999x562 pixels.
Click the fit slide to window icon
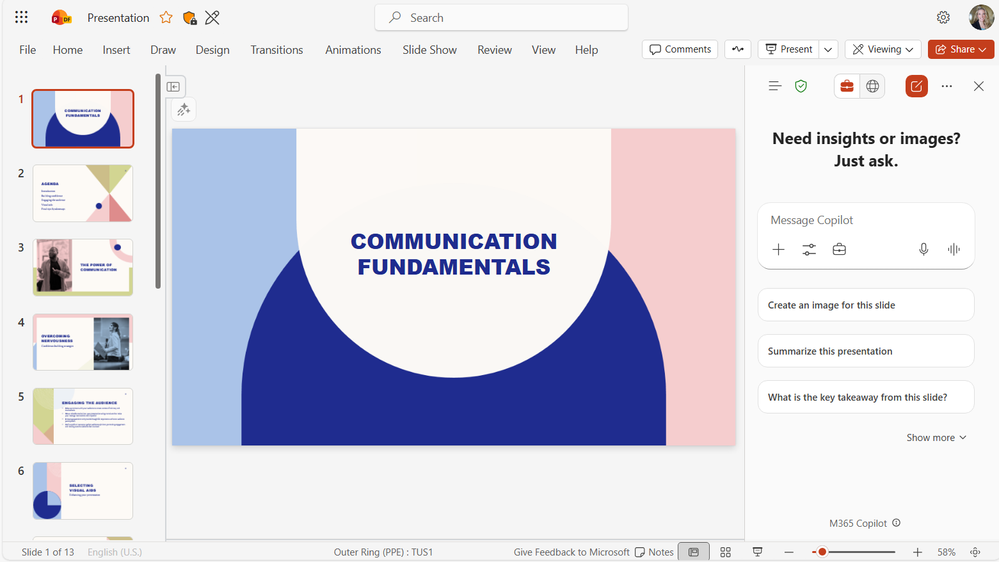pyautogui.click(x=975, y=552)
